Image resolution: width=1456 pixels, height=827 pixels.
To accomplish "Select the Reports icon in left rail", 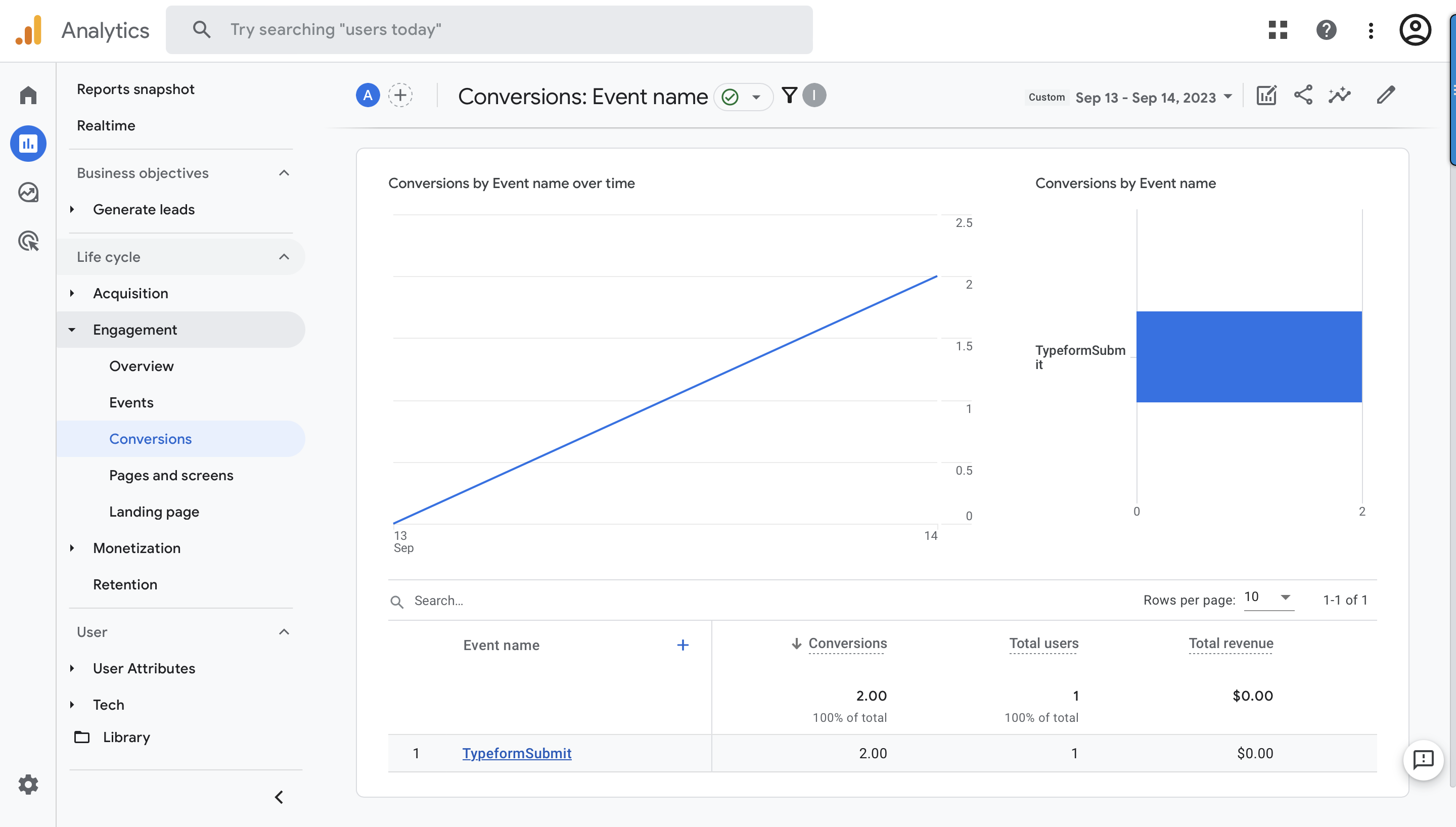I will (28, 143).
